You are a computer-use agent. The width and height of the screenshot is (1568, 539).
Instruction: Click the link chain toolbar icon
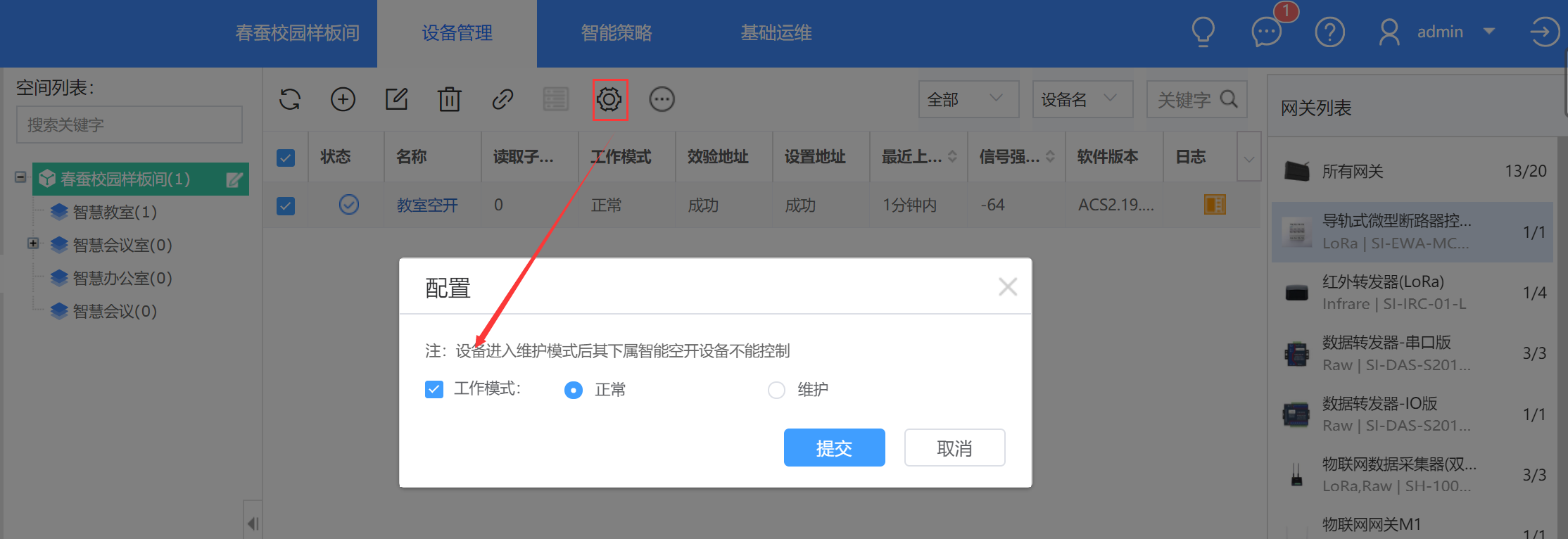(x=502, y=99)
